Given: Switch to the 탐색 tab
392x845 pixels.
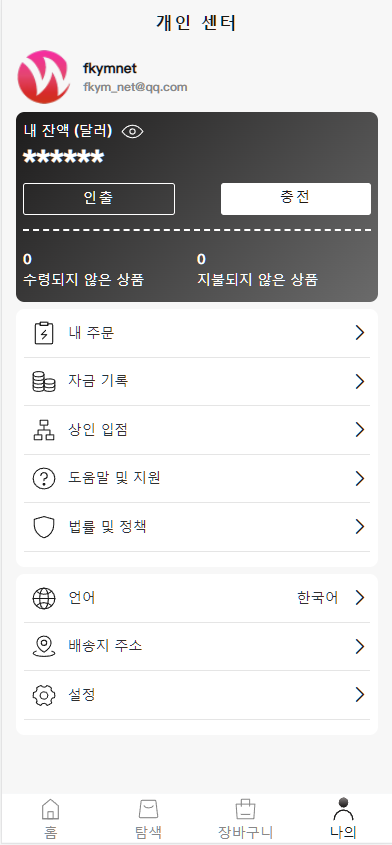Looking at the screenshot, I should point(148,817).
